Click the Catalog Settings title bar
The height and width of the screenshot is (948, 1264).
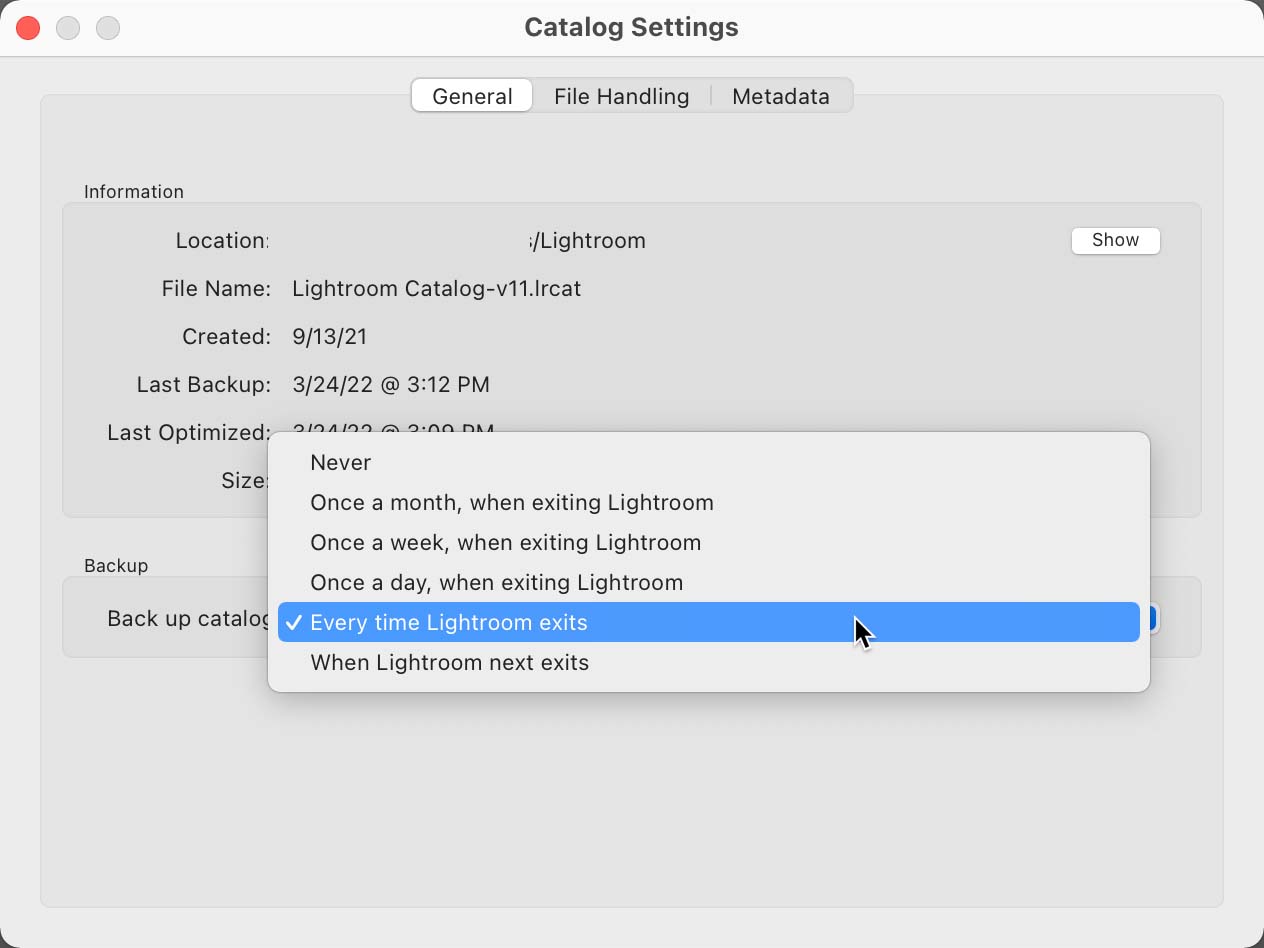coord(631,27)
